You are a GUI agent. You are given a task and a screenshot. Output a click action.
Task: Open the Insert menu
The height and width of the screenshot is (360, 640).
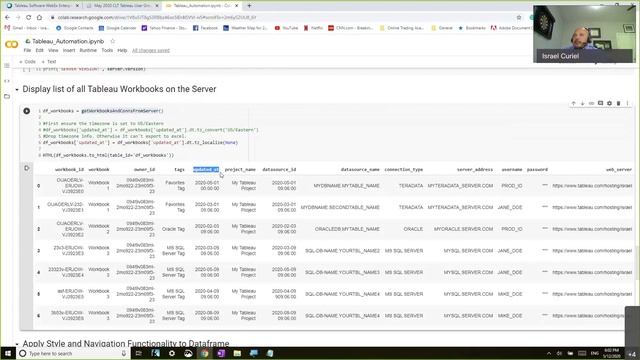pos(69,50)
